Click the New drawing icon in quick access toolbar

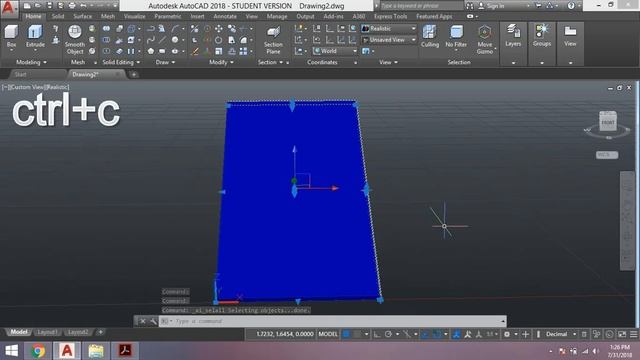click(x=27, y=6)
